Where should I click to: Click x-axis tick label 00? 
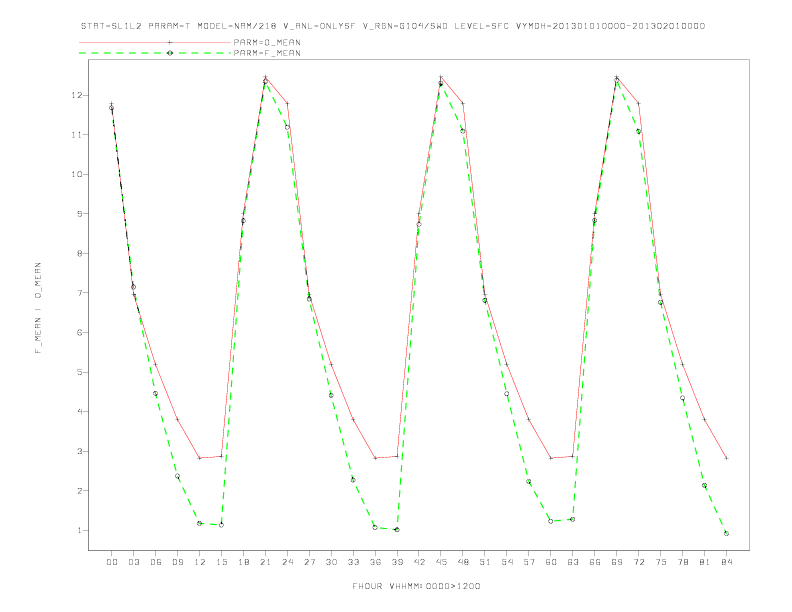pyautogui.click(x=112, y=562)
